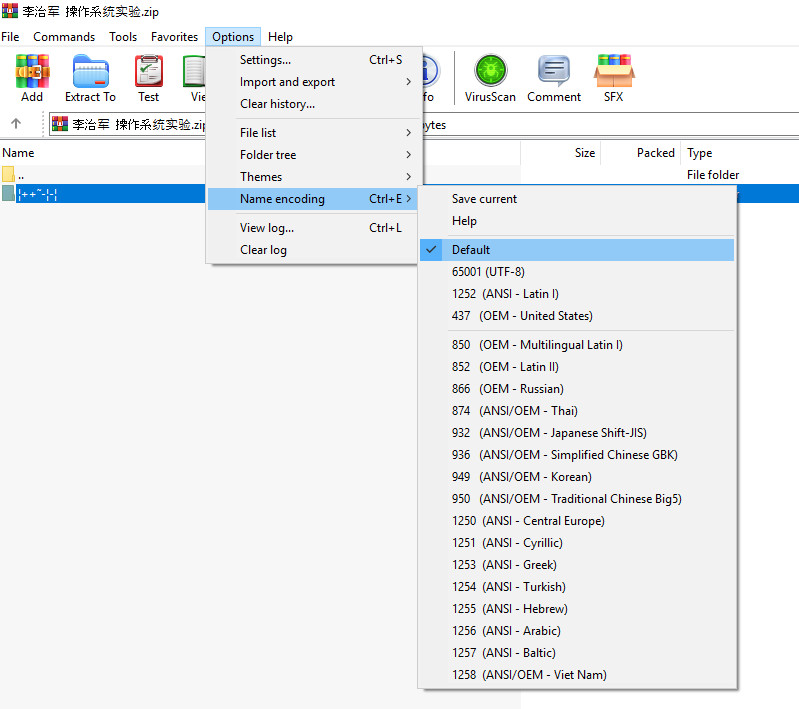This screenshot has height=709, width=799.
Task: Click Clear history in Options menu
Action: 277,104
